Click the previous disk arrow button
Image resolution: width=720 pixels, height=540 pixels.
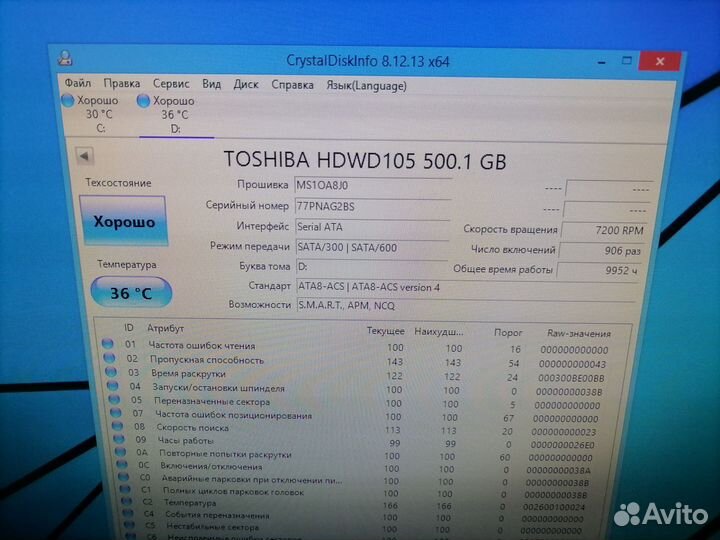tap(84, 156)
